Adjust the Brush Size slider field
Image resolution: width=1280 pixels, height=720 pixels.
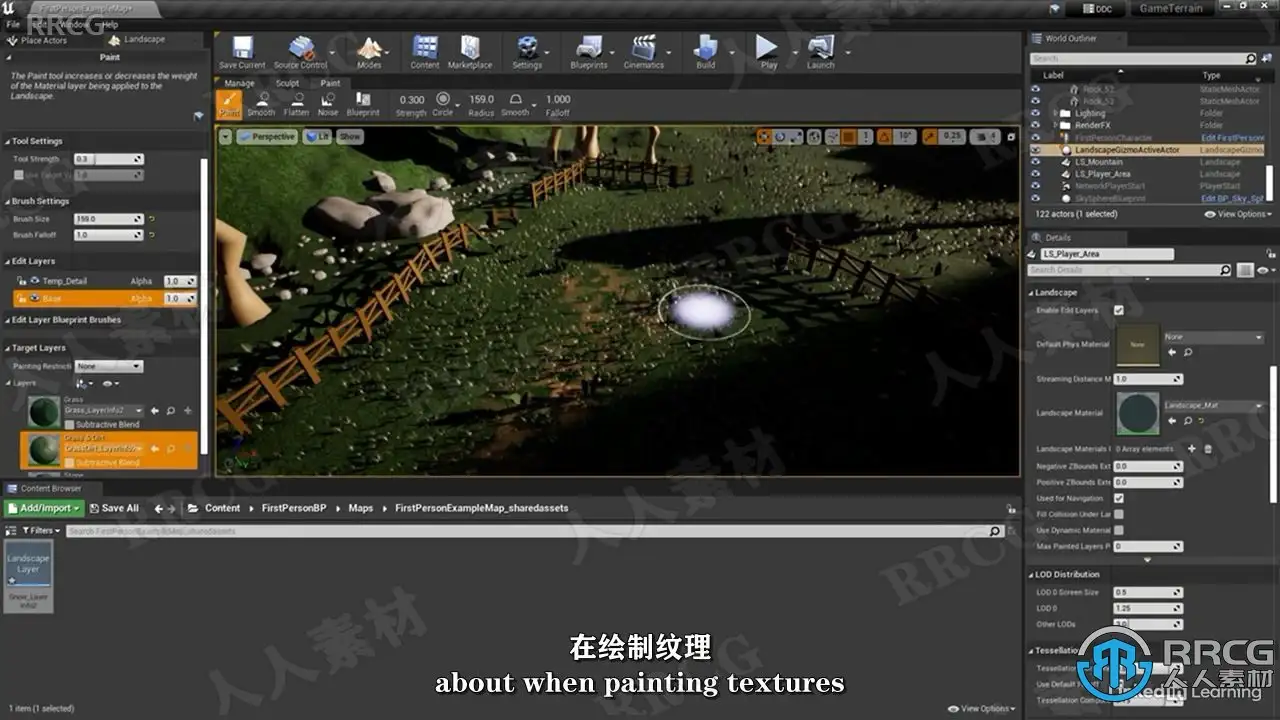pyautogui.click(x=109, y=219)
